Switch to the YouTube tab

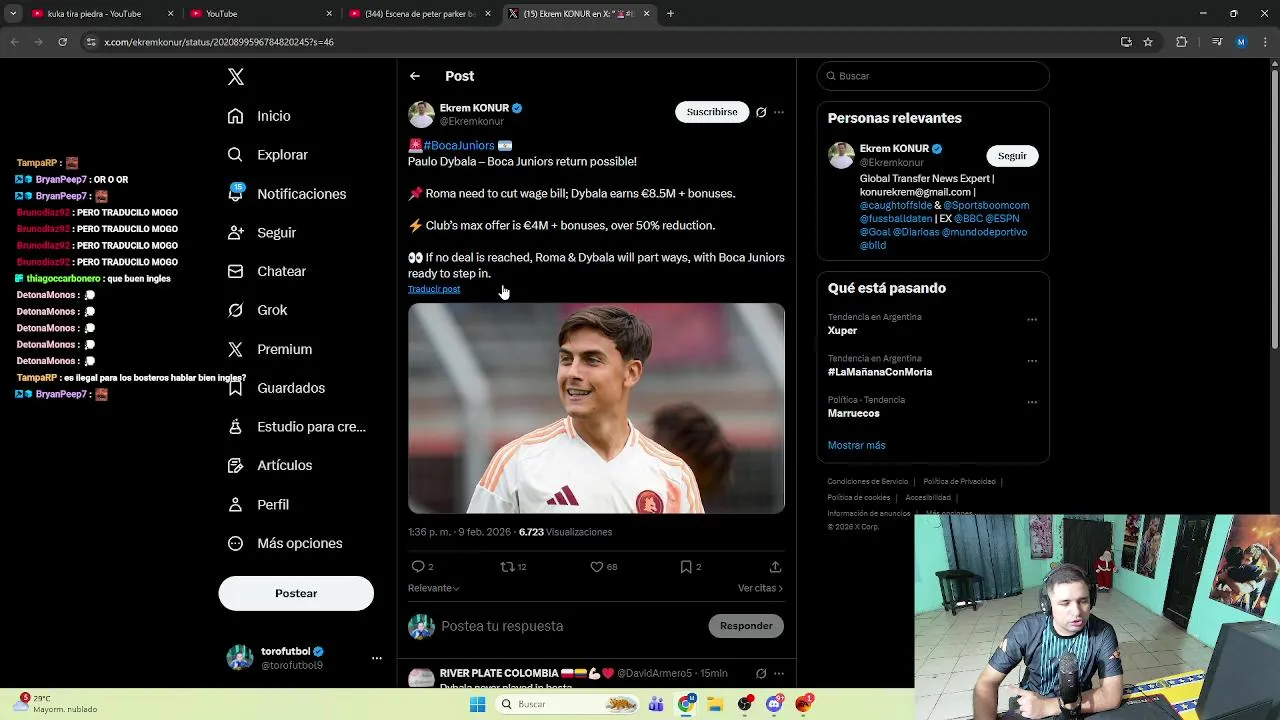(x=261, y=14)
